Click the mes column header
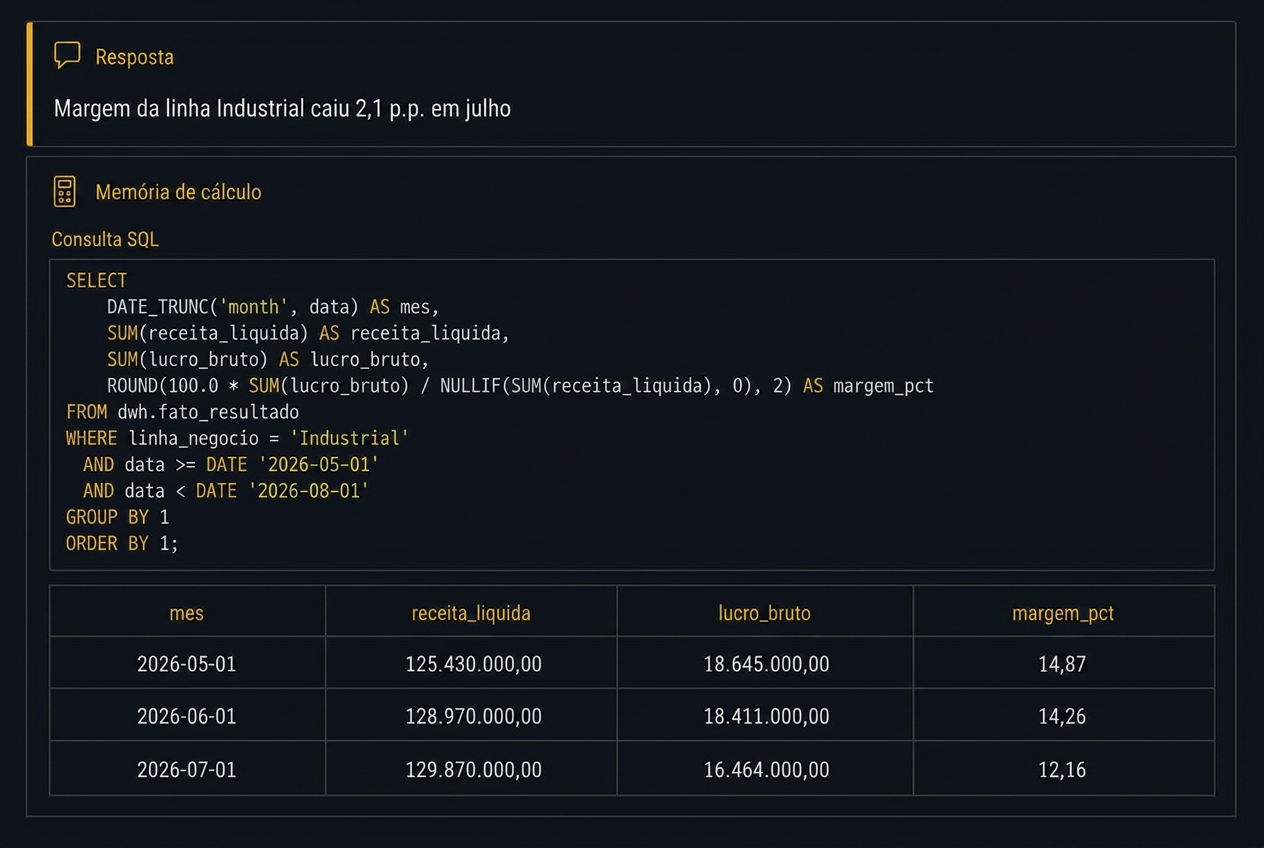The height and width of the screenshot is (848, 1264). tap(187, 612)
